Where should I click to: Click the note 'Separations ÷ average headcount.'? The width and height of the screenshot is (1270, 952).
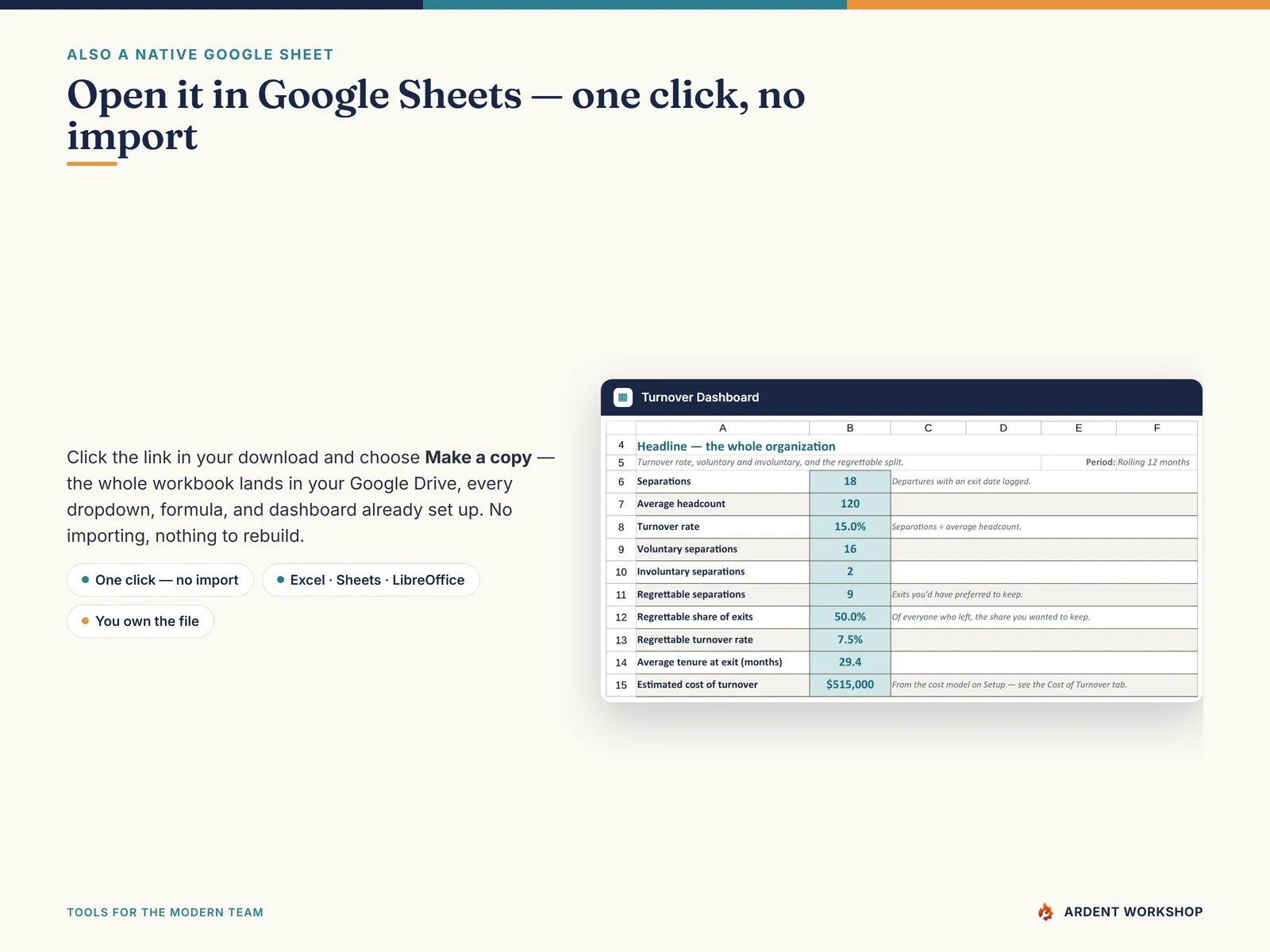point(956,527)
